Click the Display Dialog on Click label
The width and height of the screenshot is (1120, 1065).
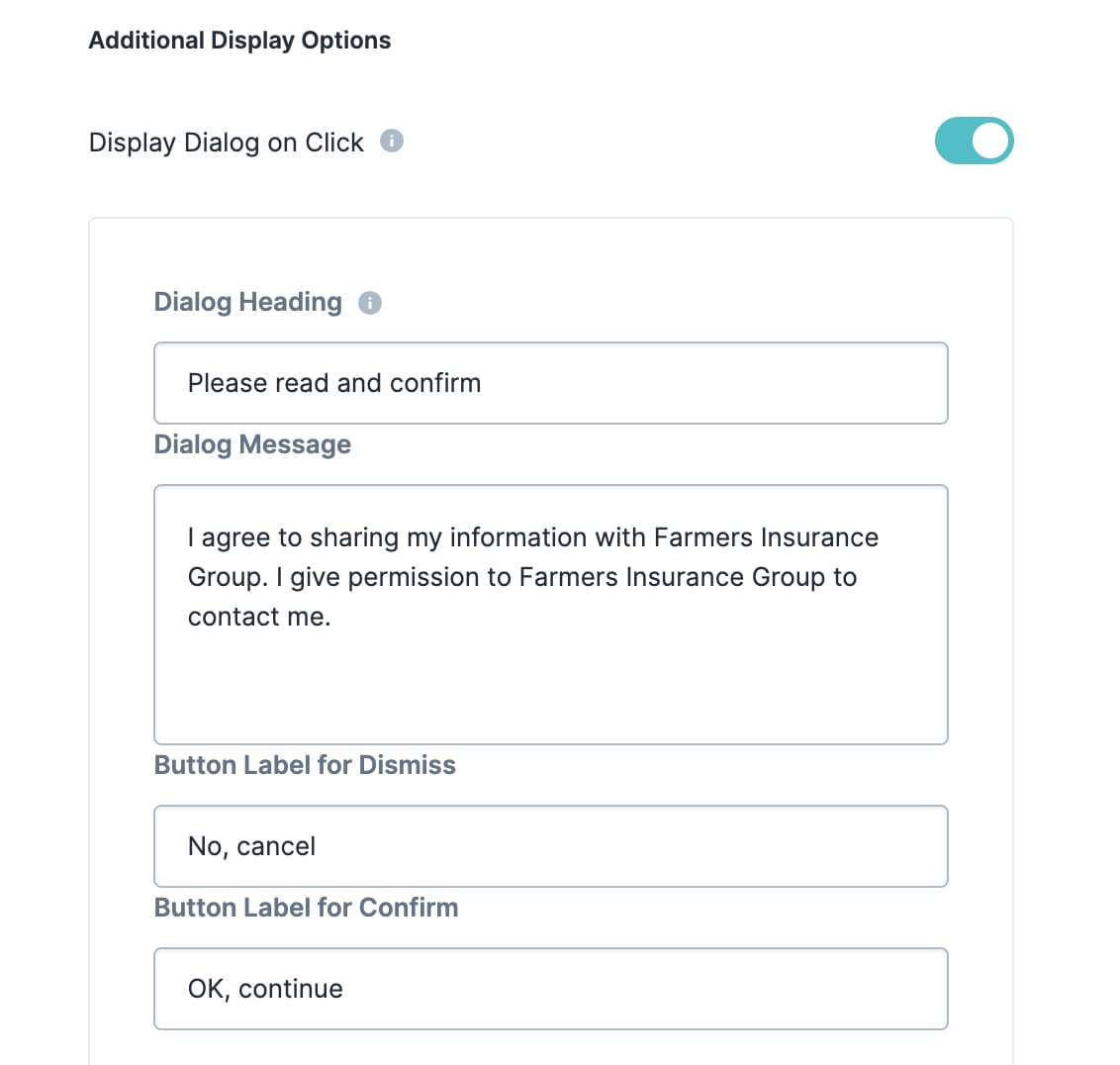point(227,143)
